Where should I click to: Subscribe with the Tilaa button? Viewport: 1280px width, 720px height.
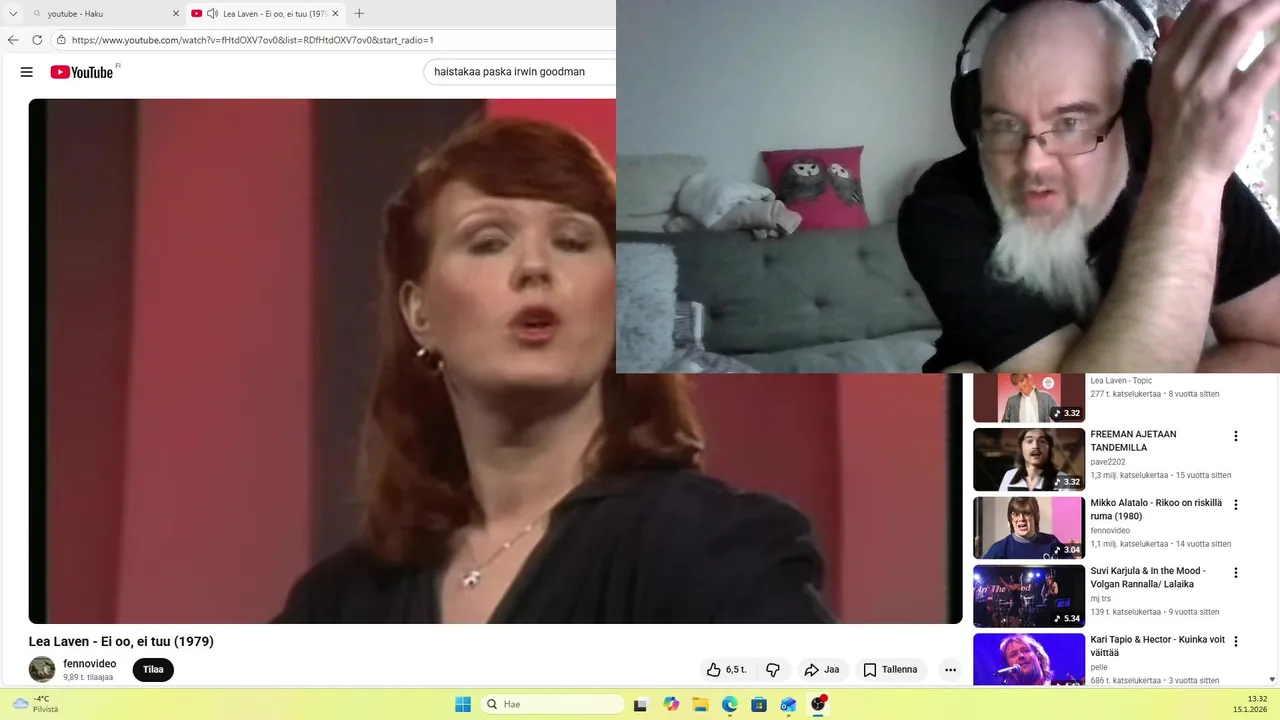tap(153, 670)
